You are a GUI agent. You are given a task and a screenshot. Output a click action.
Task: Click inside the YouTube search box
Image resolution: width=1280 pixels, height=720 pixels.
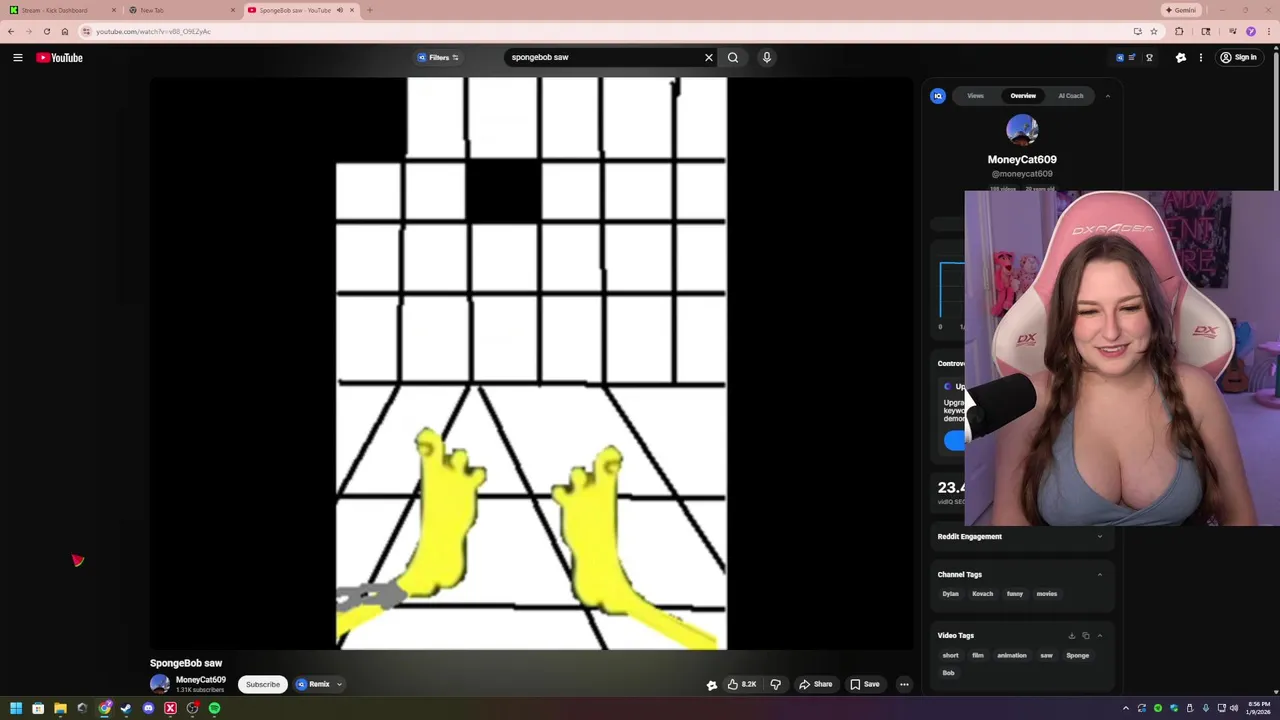click(x=605, y=57)
